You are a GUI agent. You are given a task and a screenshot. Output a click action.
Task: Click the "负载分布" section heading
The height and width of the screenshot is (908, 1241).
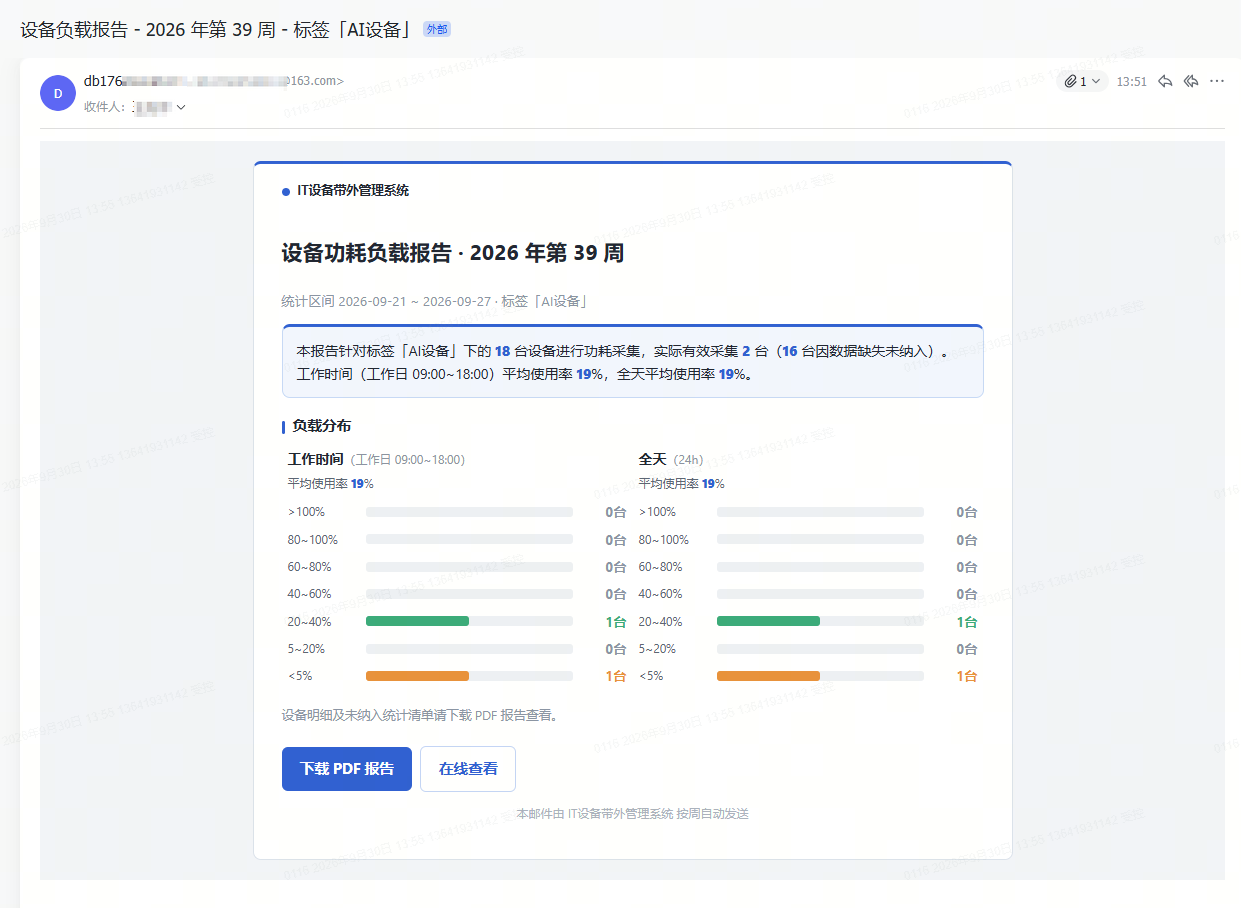pyautogui.click(x=321, y=426)
